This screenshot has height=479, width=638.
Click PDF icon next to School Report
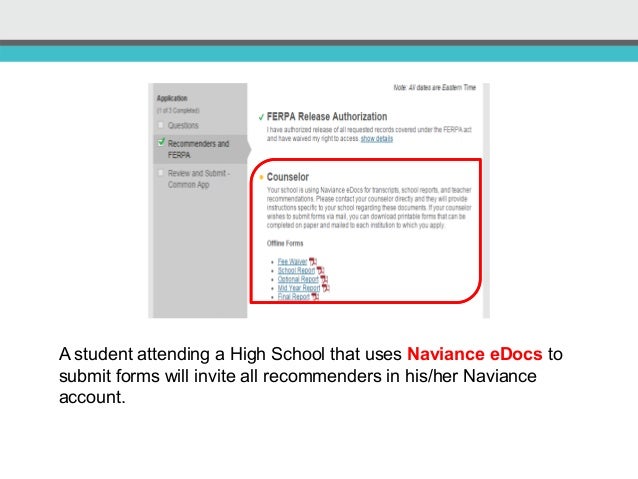pyautogui.click(x=321, y=270)
